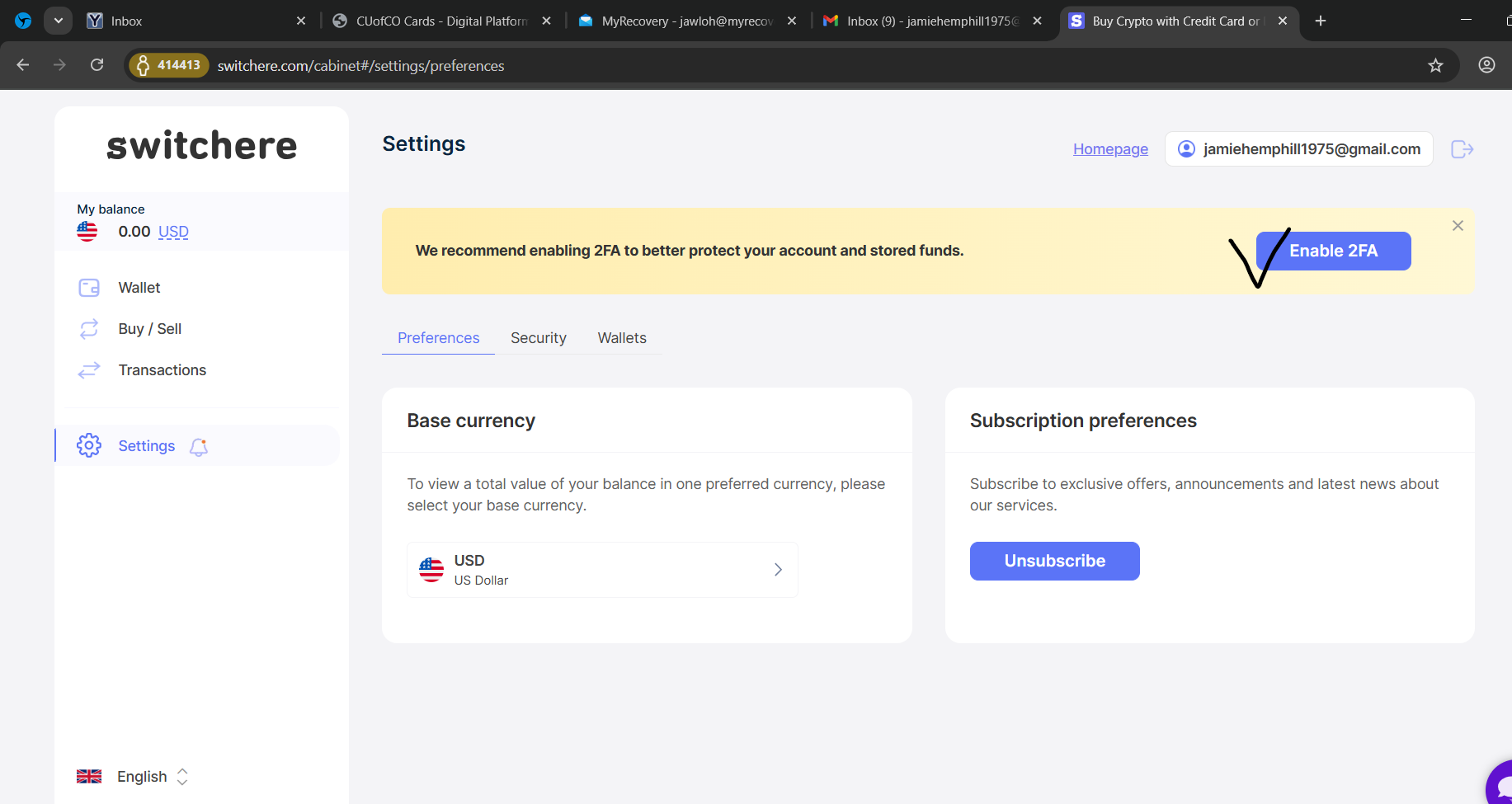Switch to the Security tab
1512x804 pixels.
[x=538, y=338]
